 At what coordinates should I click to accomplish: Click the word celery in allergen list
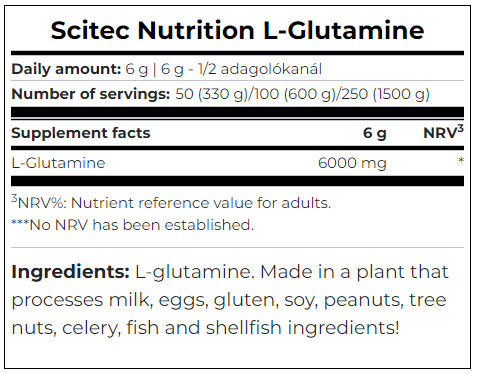[x=91, y=328]
